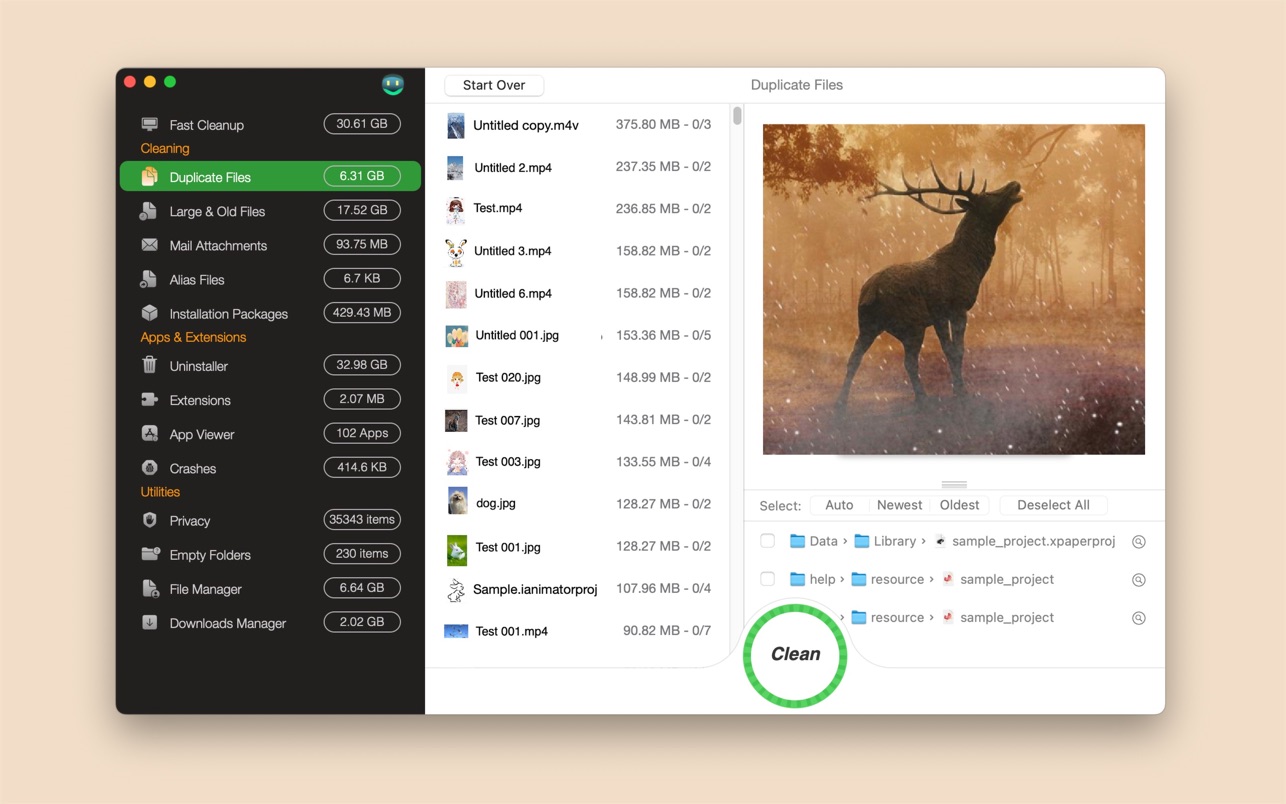Tick the checkbox for help folder sample_project

point(768,579)
